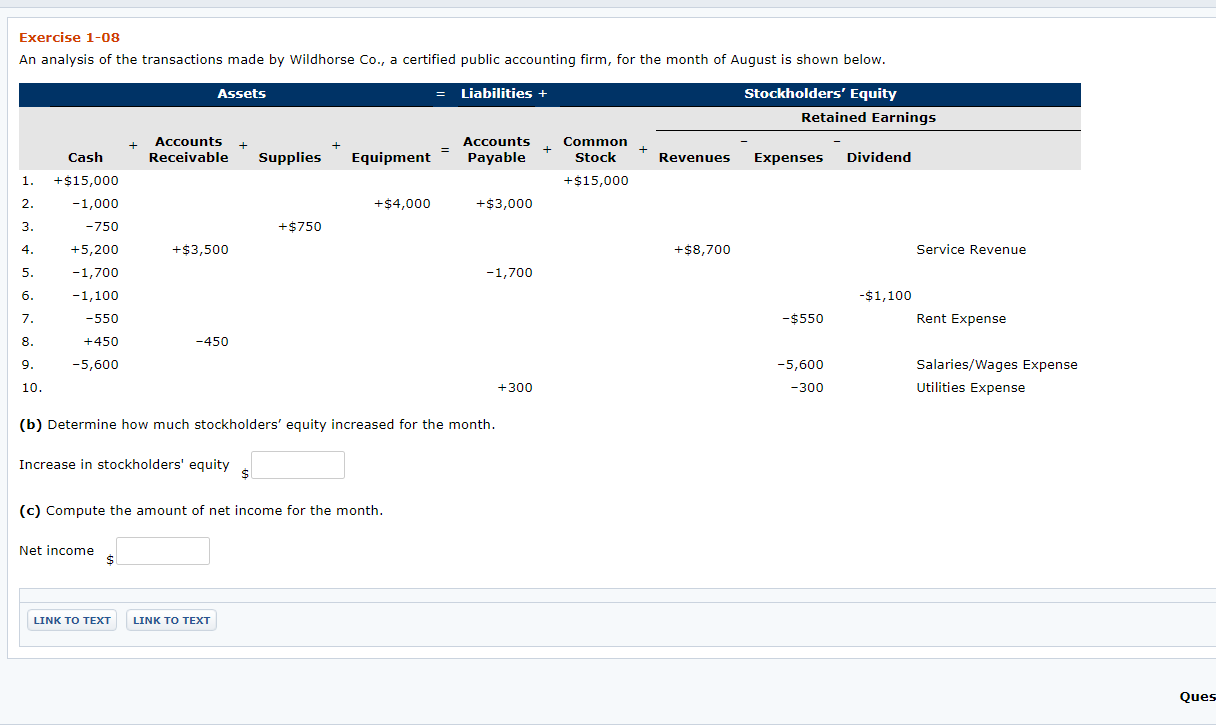Screen dimensions: 1216x726
Task: Select the Exercise 1-08 heading
Action: 70,38
